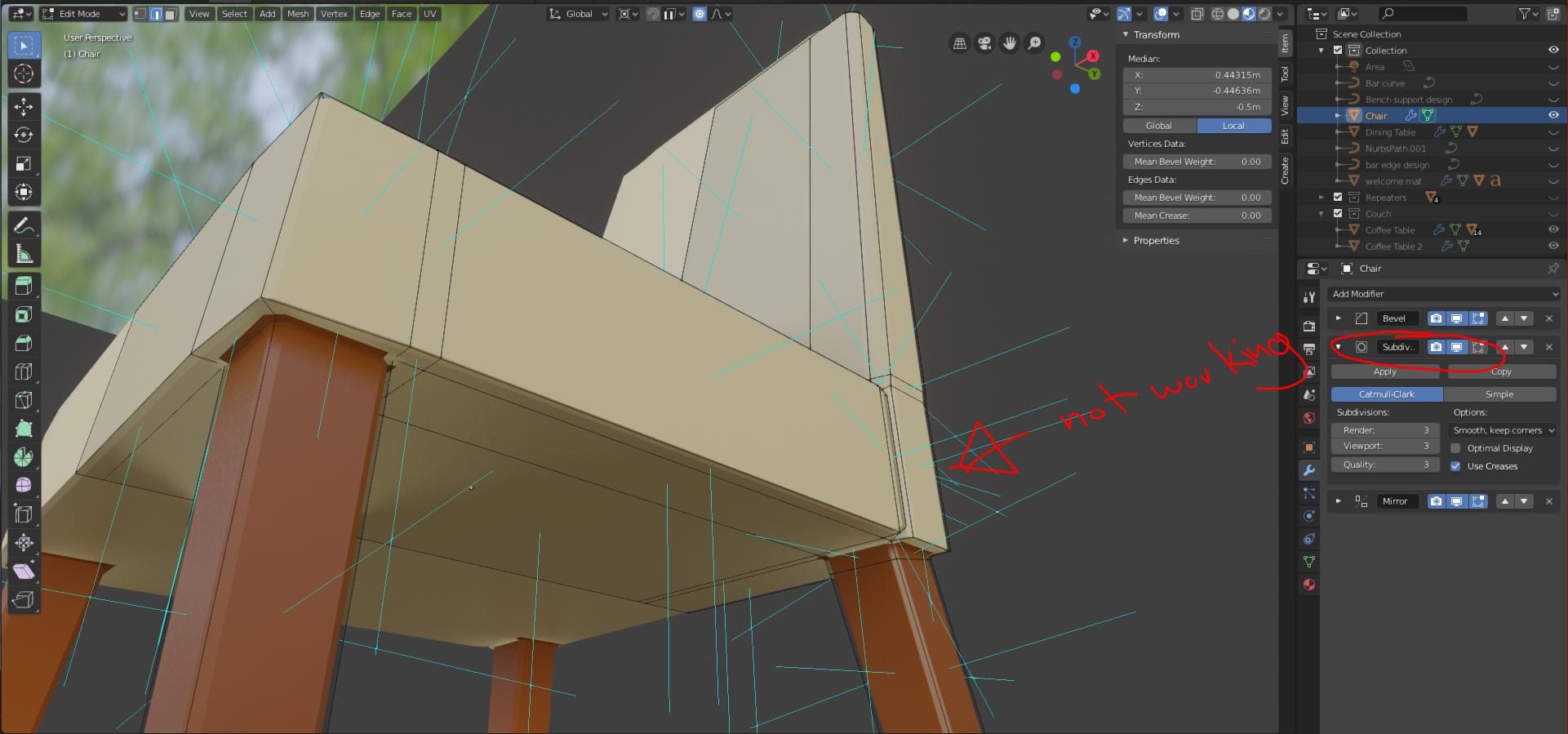Image resolution: width=1568 pixels, height=734 pixels.
Task: Toggle edit mode display for Subdiv modifier
Action: (x=1478, y=347)
